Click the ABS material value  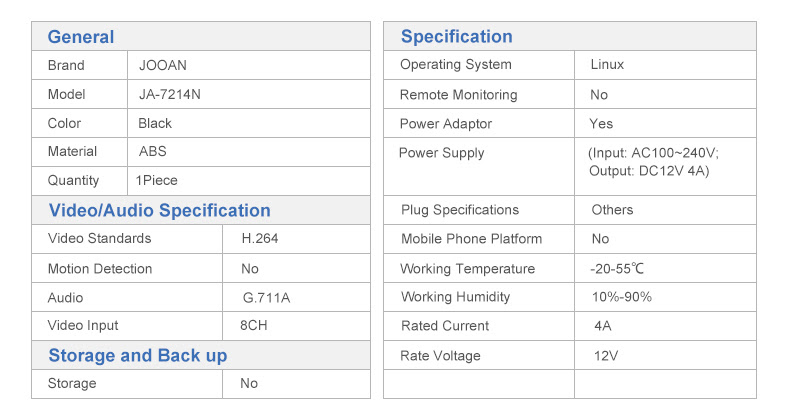(153, 151)
